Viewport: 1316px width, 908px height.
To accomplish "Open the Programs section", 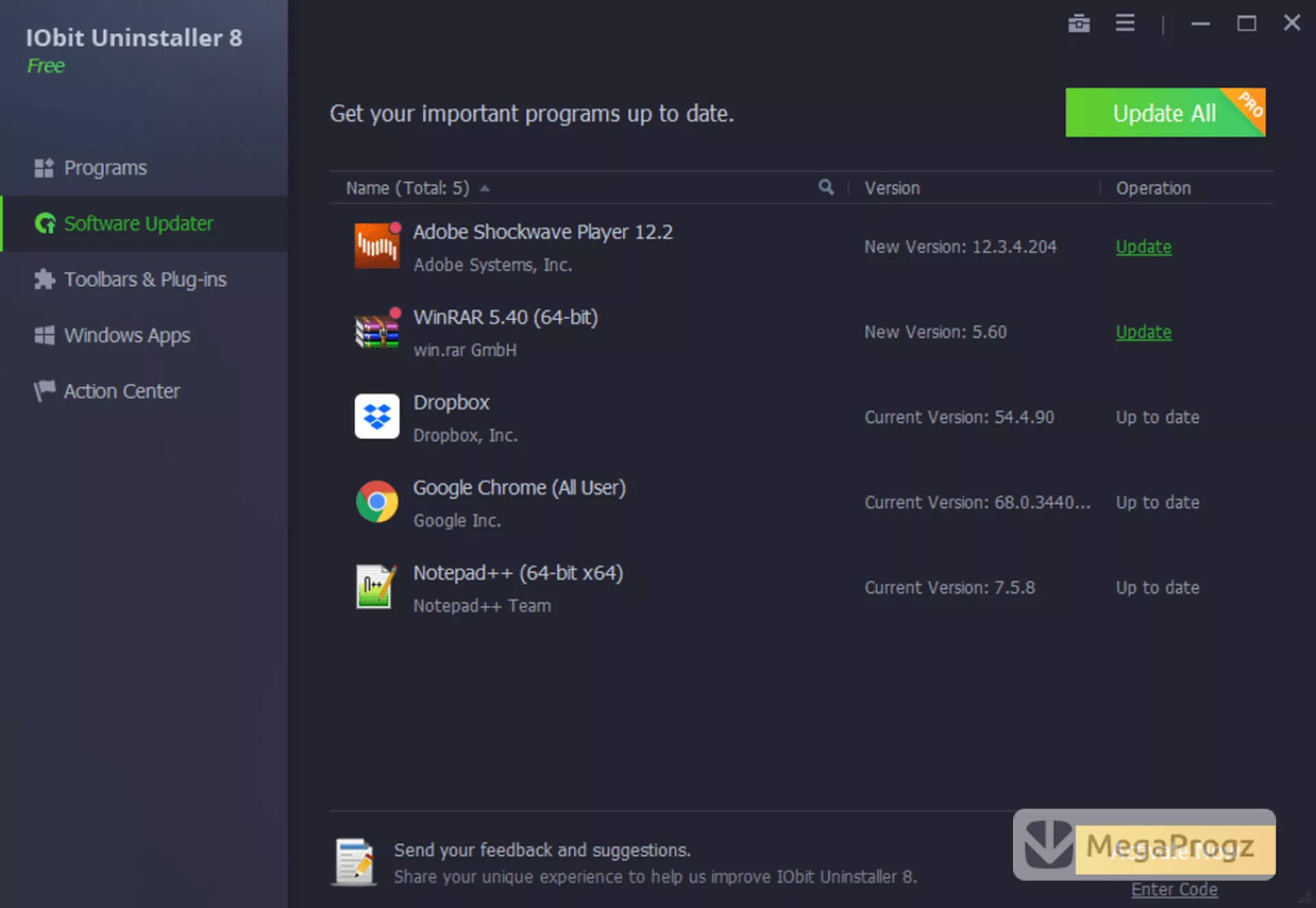I will click(x=144, y=168).
